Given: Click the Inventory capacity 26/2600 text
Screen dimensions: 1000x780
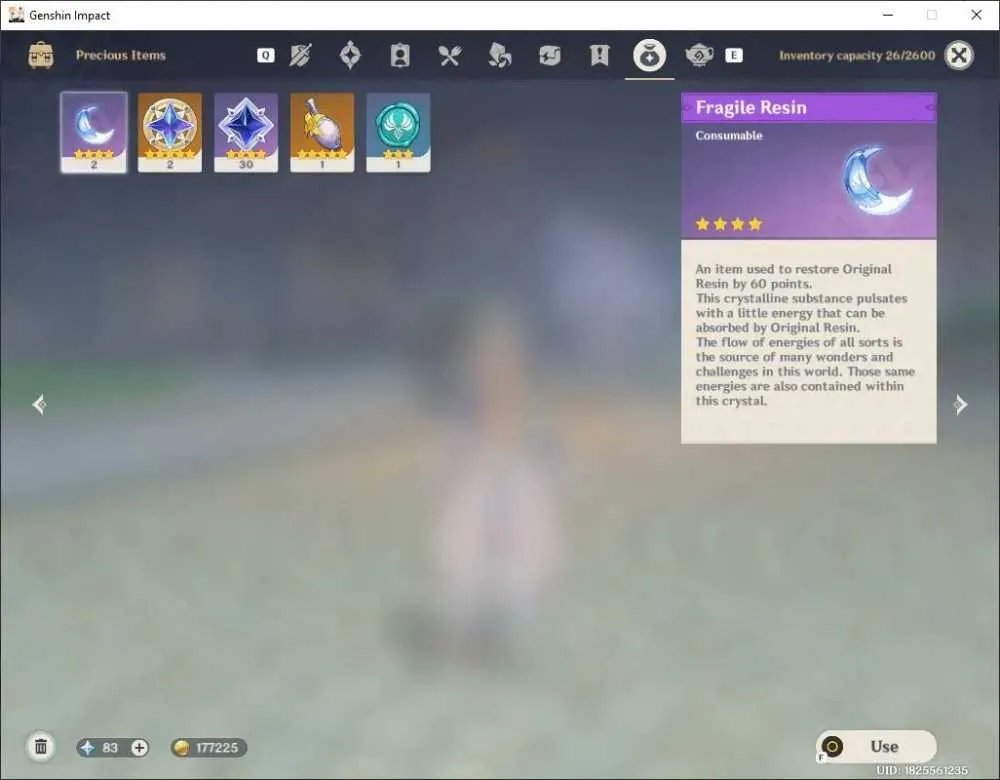Looking at the screenshot, I should [857, 55].
